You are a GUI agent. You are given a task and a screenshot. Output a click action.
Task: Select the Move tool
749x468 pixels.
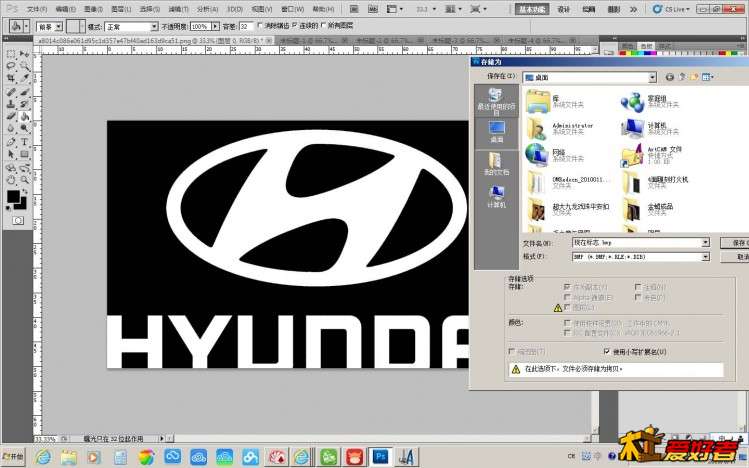[x=24, y=53]
